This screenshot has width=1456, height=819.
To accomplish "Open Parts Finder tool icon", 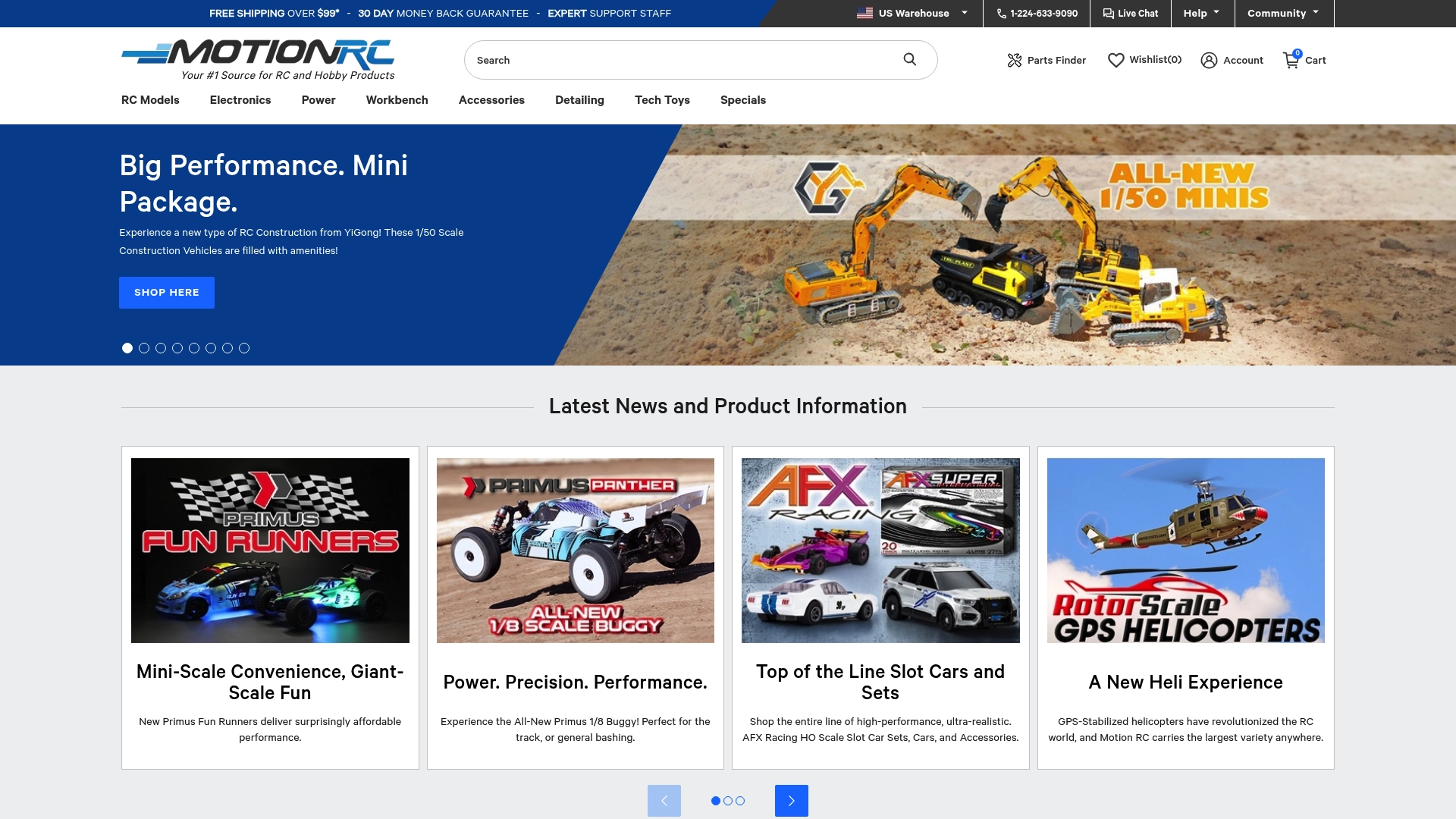I will coord(1015,60).
